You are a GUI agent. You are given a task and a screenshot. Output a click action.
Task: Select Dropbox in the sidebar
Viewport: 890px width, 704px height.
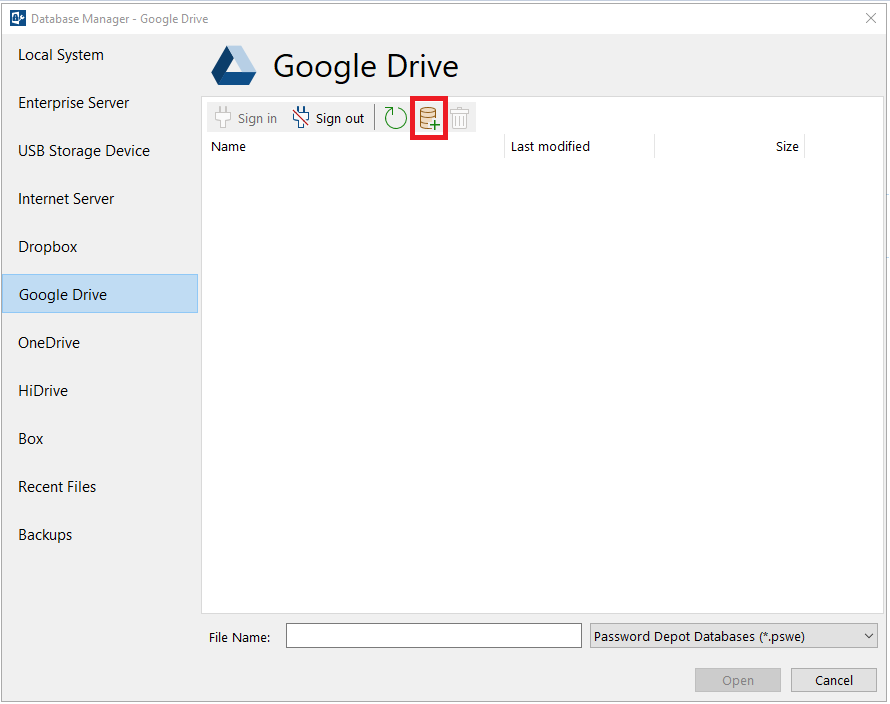[x=48, y=247]
